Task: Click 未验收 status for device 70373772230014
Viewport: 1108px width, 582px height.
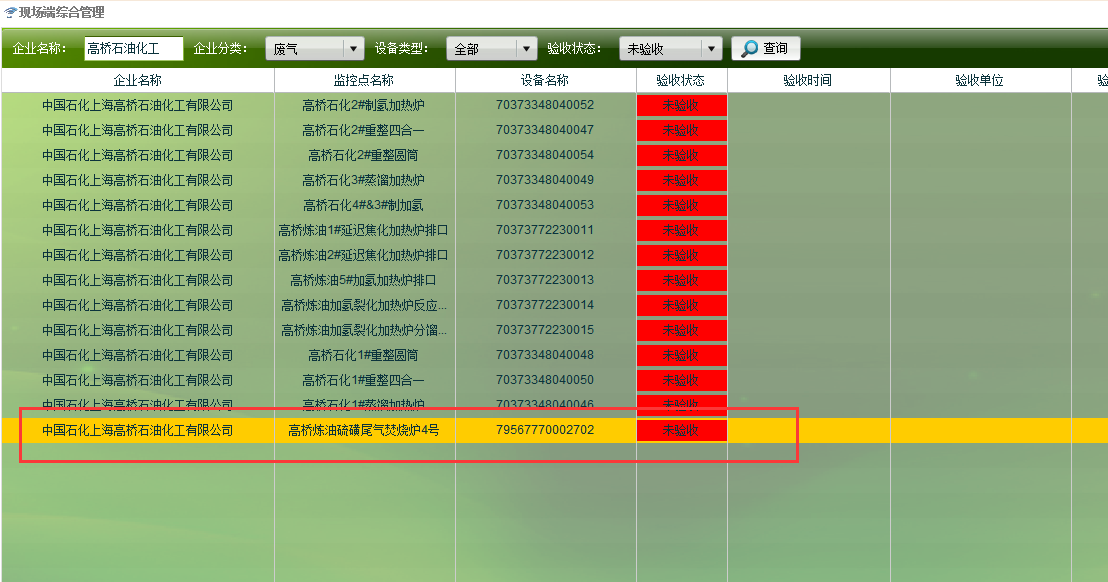Action: (681, 305)
